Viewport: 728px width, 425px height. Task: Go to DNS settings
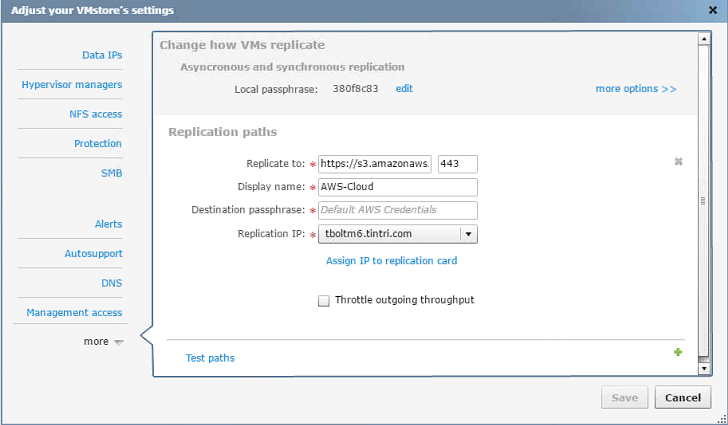(x=111, y=283)
